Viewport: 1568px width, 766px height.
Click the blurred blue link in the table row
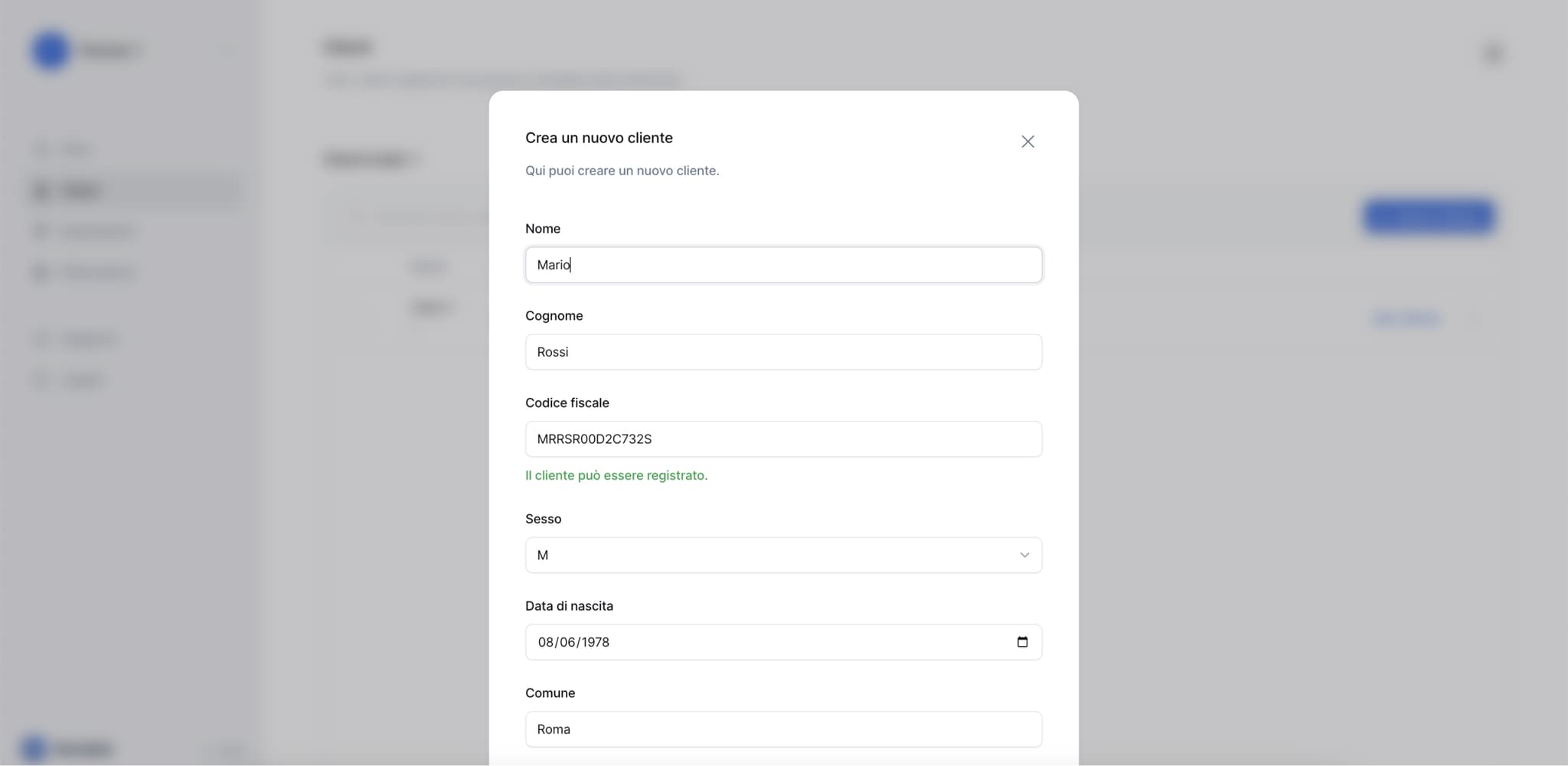point(1406,318)
